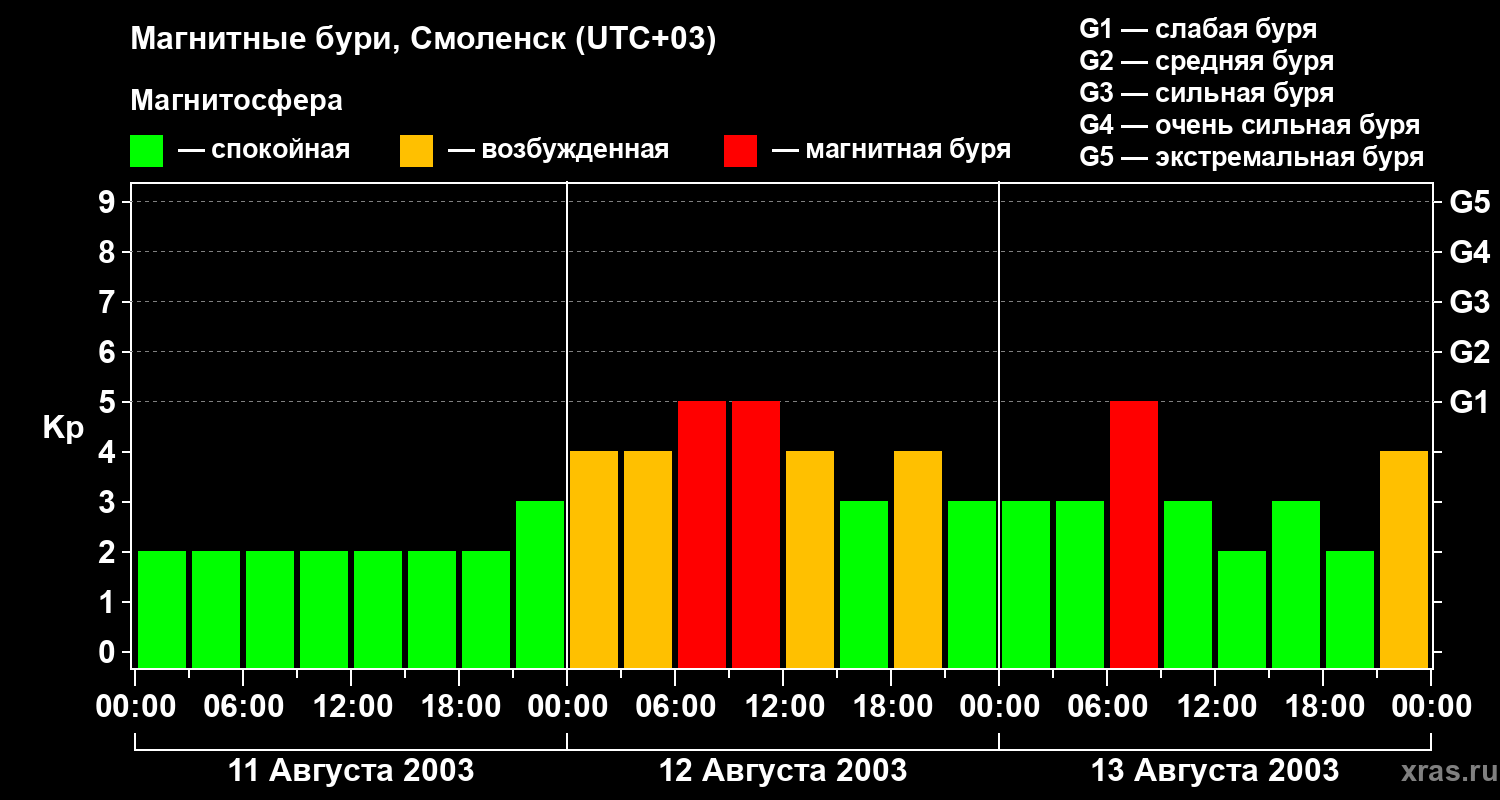
Task: Click the Kp axis value 5
Action: [x=109, y=402]
